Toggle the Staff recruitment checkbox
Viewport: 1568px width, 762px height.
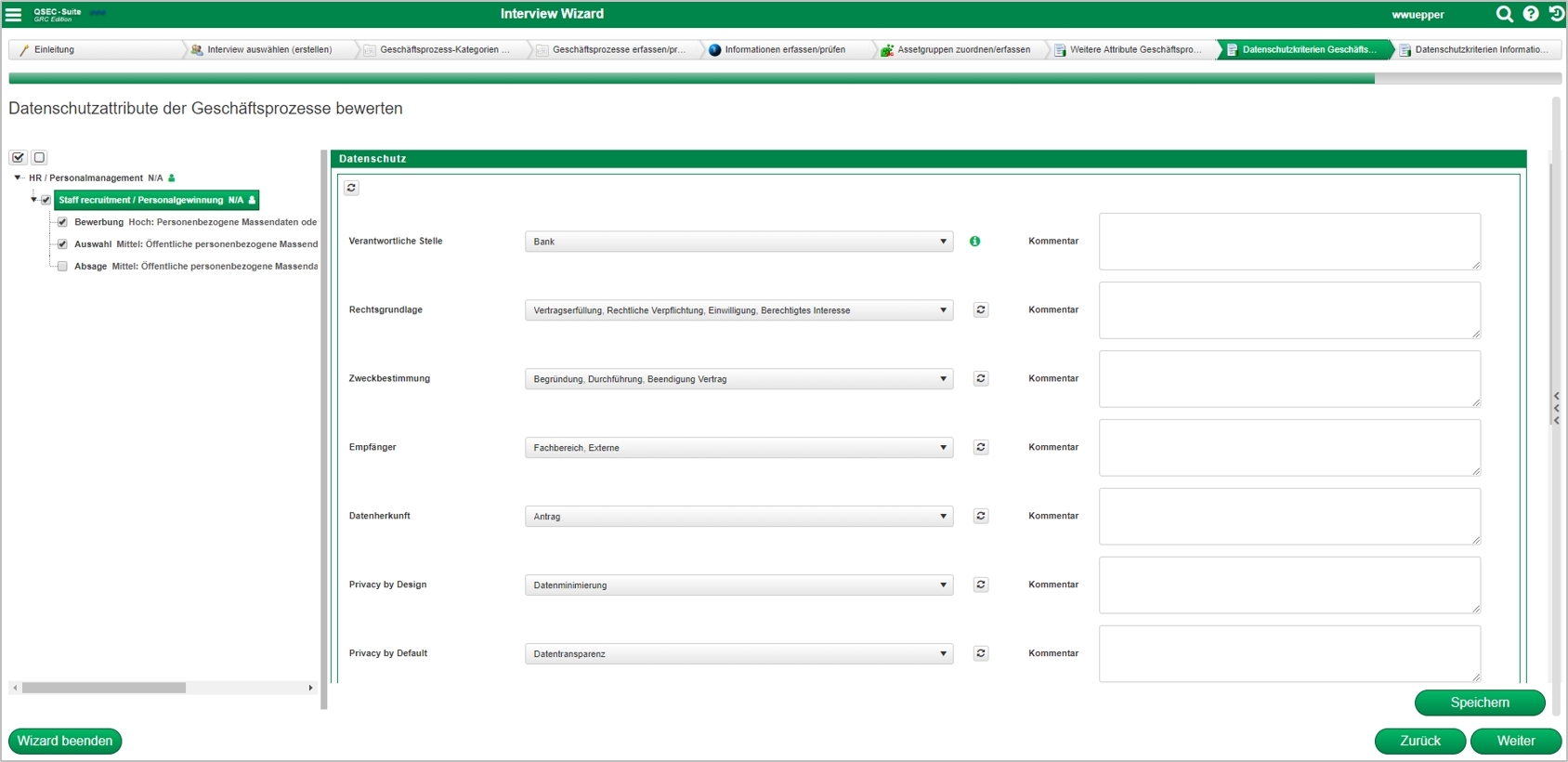click(x=46, y=200)
